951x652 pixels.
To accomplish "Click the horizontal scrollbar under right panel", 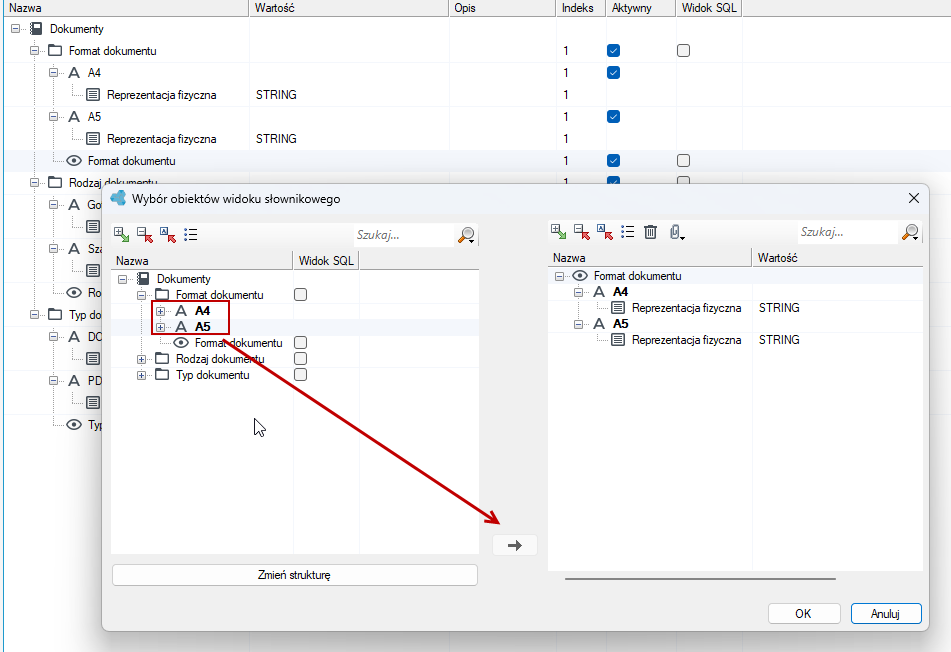I will (700, 579).
